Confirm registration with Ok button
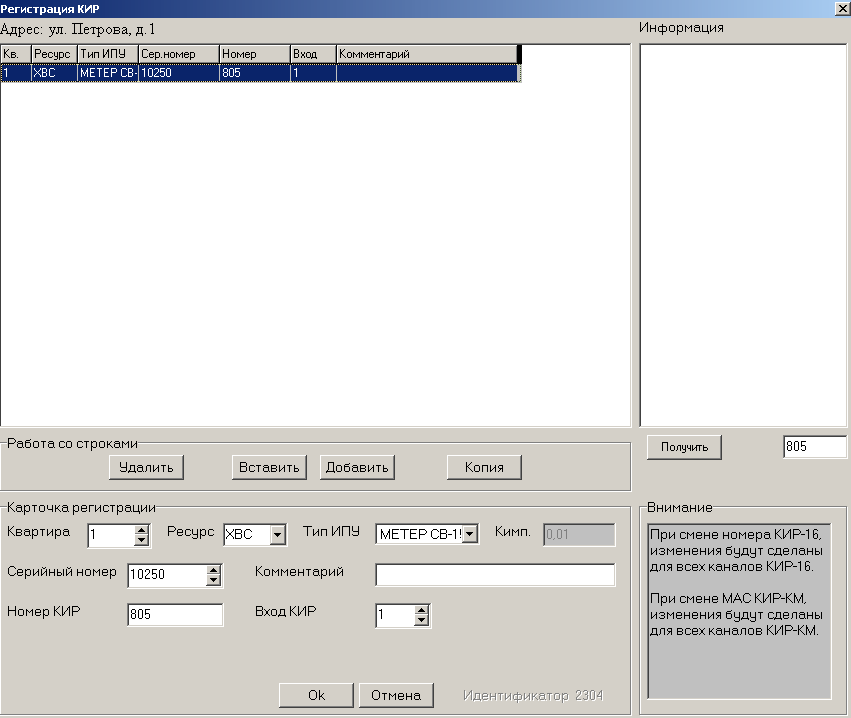This screenshot has height=718, width=851. [316, 695]
